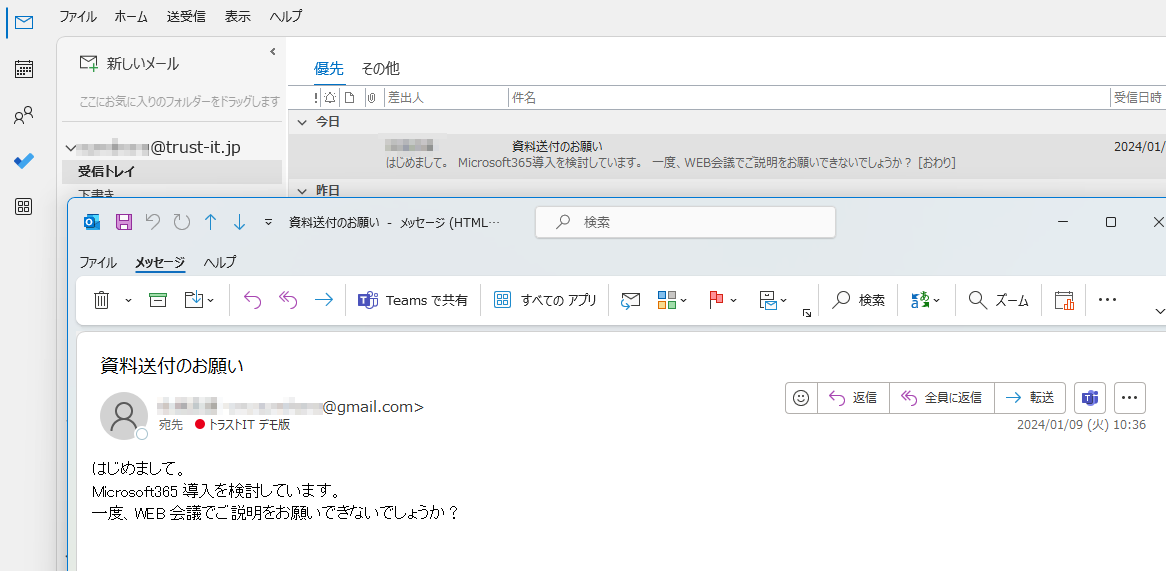The height and width of the screenshot is (571, 1166).
Task: Click the 検索 search box in title bar
Action: tap(685, 222)
